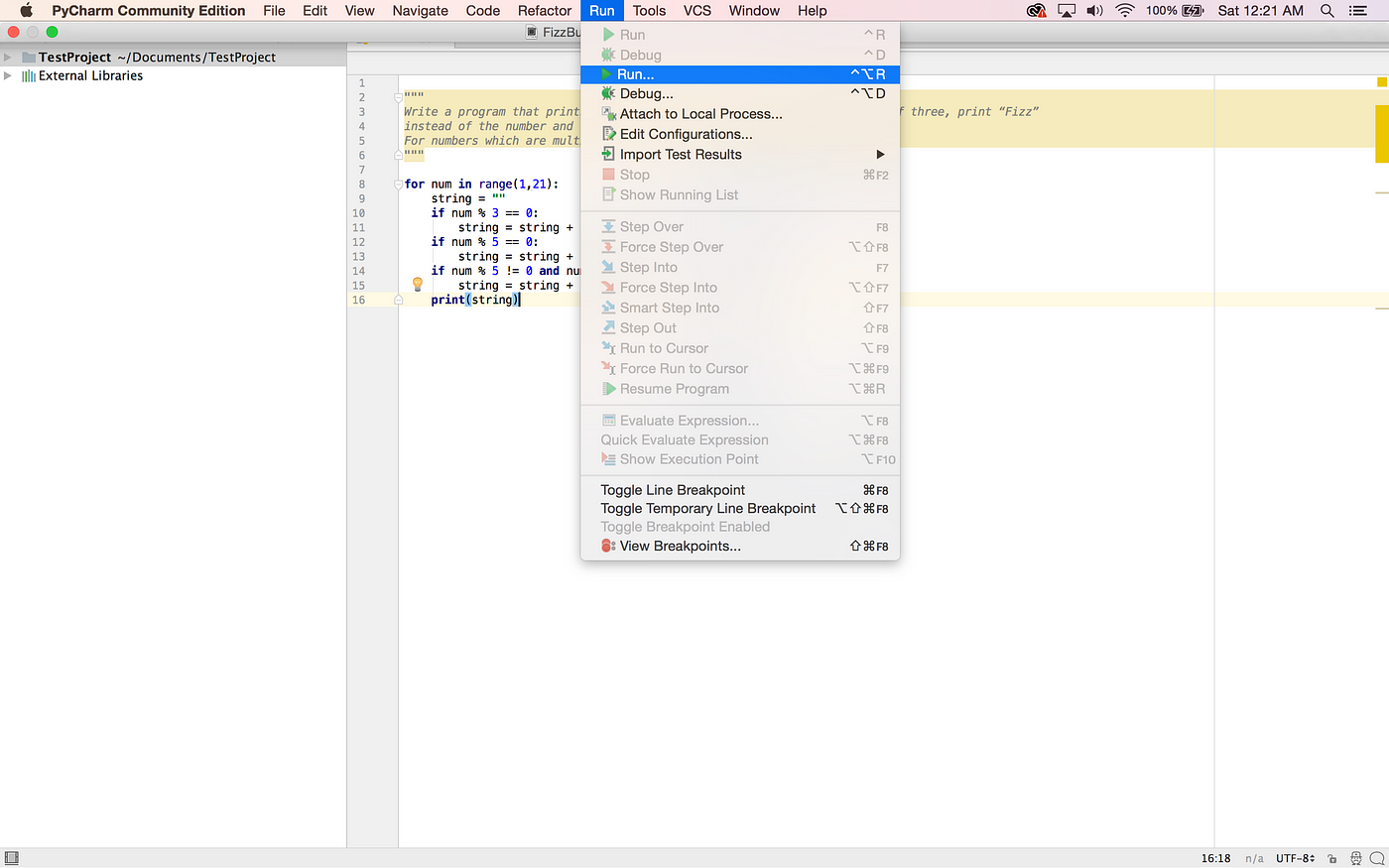Open the Refactor menu
The image size is (1389, 868).
click(x=545, y=10)
